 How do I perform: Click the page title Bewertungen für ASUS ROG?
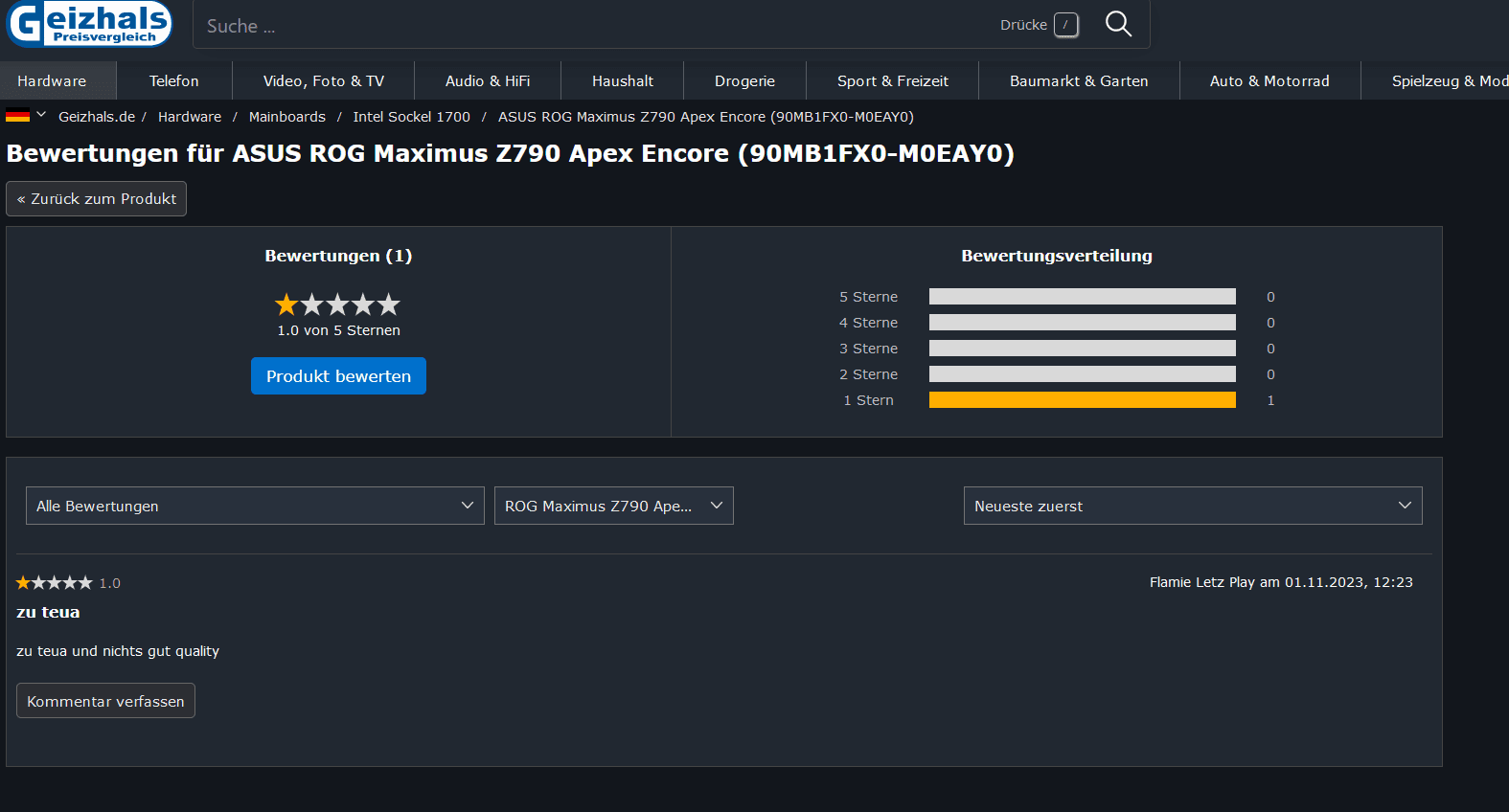coord(510,153)
